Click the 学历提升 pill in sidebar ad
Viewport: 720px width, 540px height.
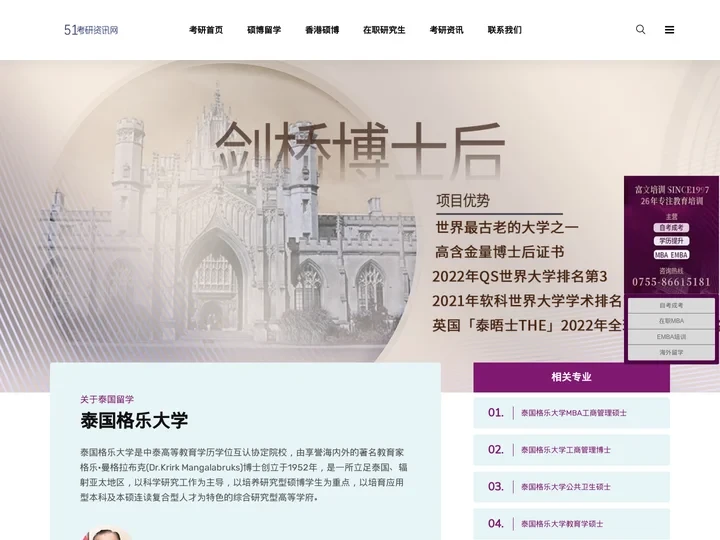tap(671, 241)
